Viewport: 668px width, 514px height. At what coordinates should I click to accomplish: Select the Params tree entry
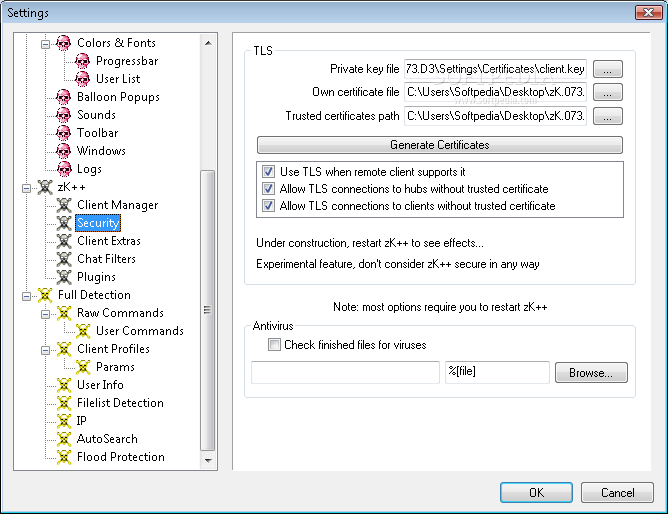click(115, 367)
